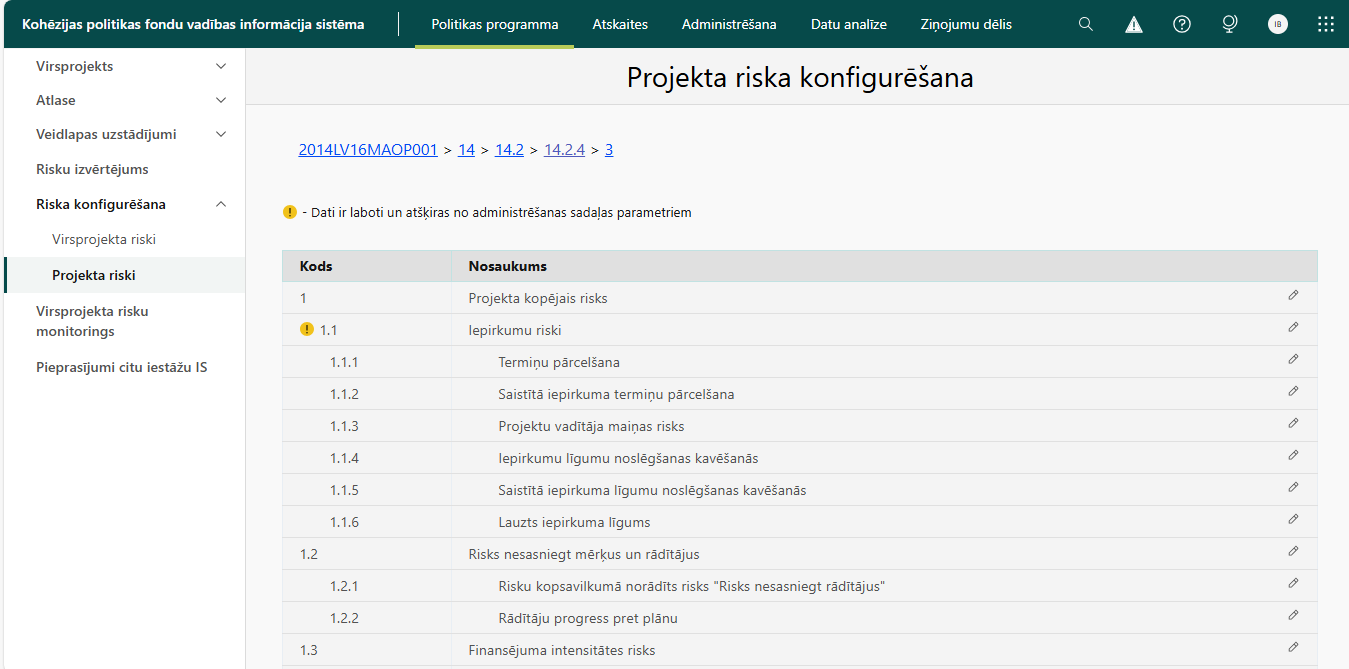Click the globe language icon
This screenshot has width=1349, height=669.
pyautogui.click(x=1230, y=24)
